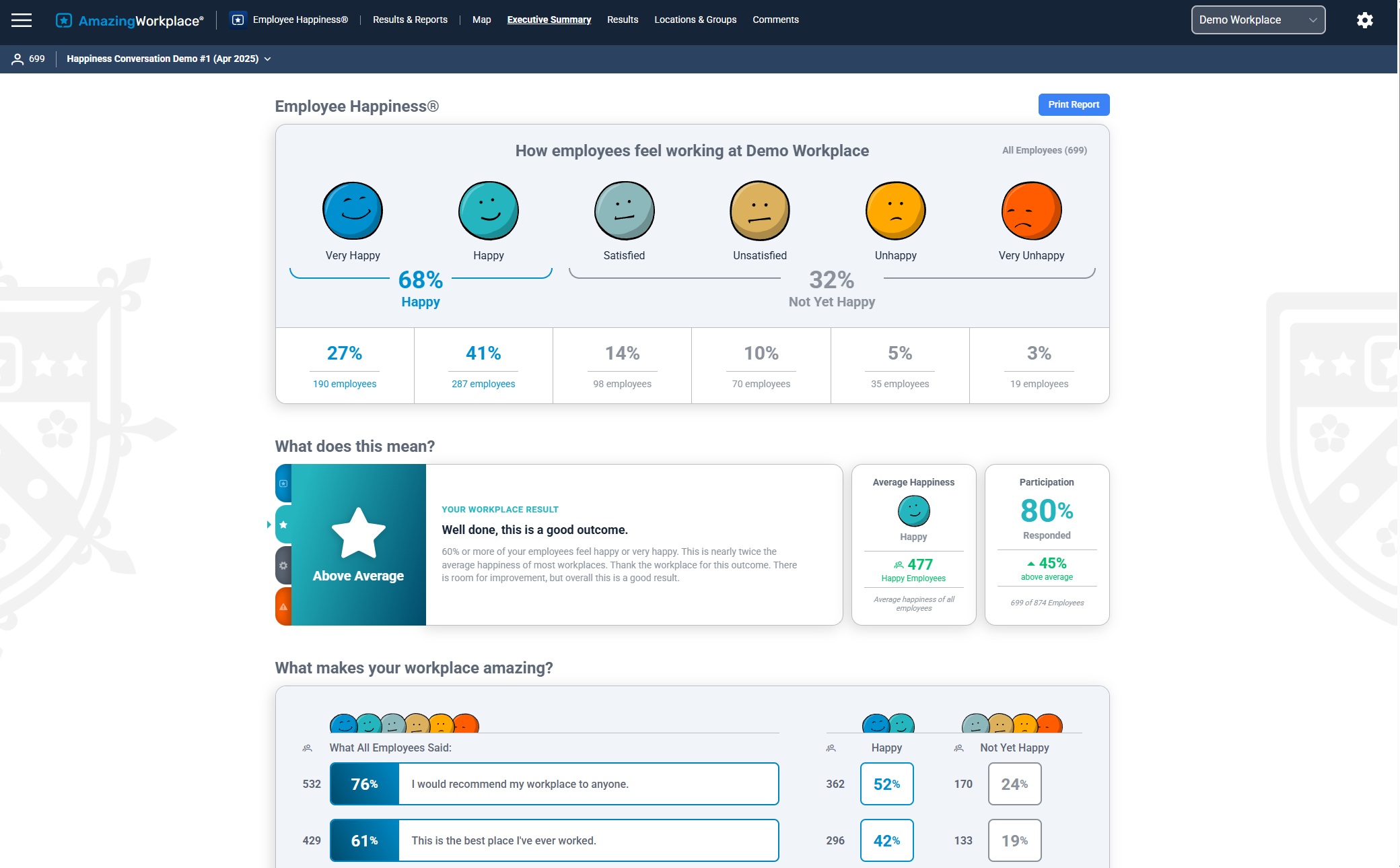The image size is (1400, 868).
Task: Click the 76% recommend workplace bar
Action: 554,784
